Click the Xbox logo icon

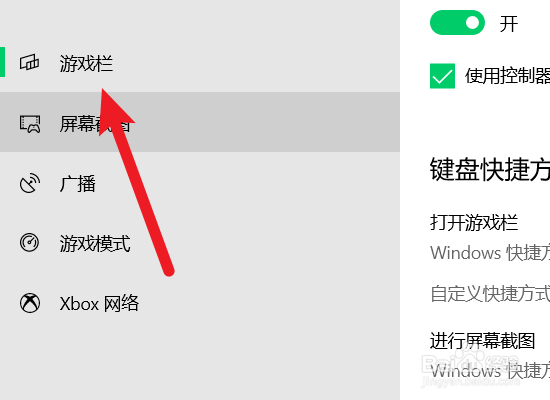click(30, 303)
